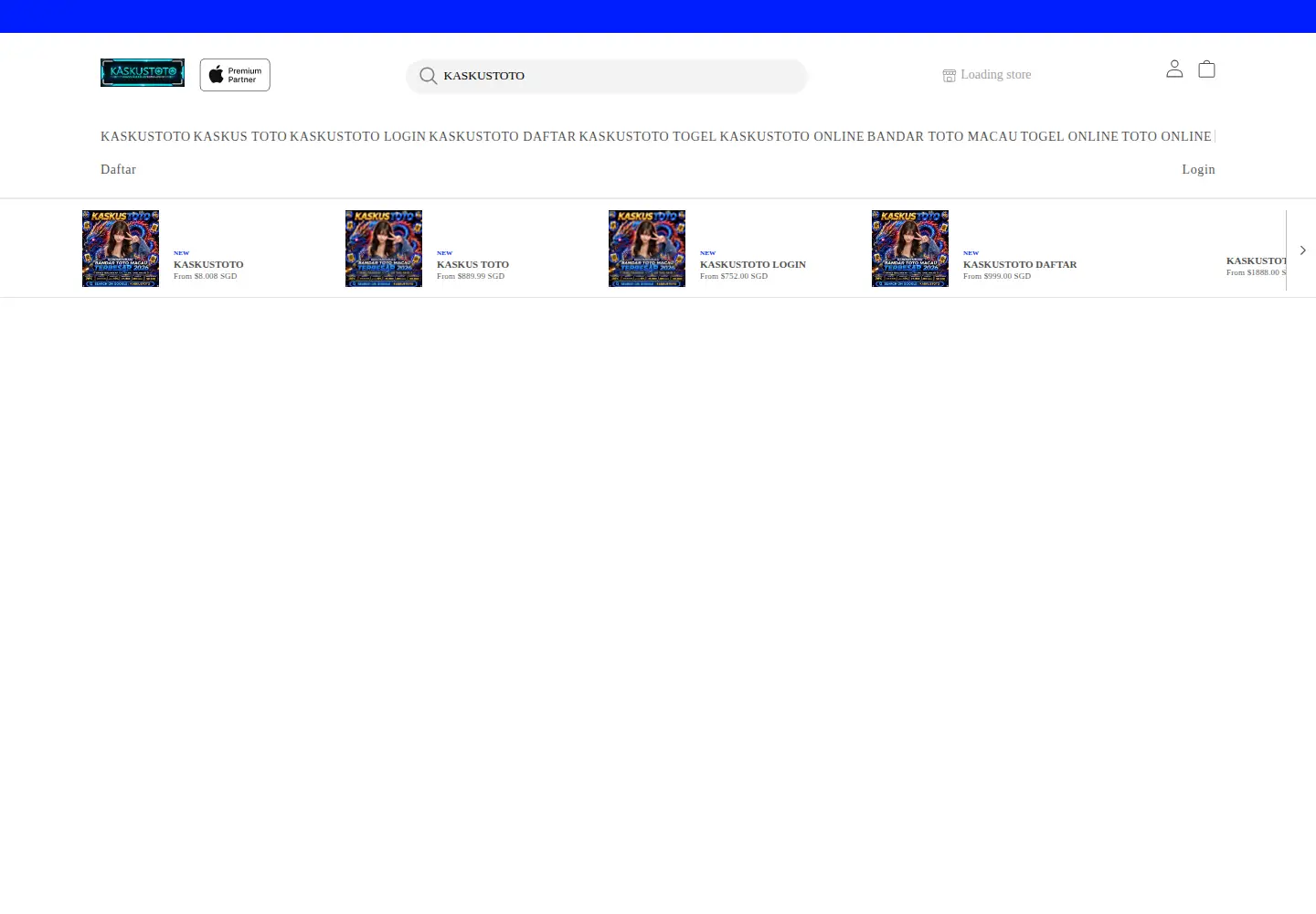Click the KASKUSTOTO logo image

point(143,73)
